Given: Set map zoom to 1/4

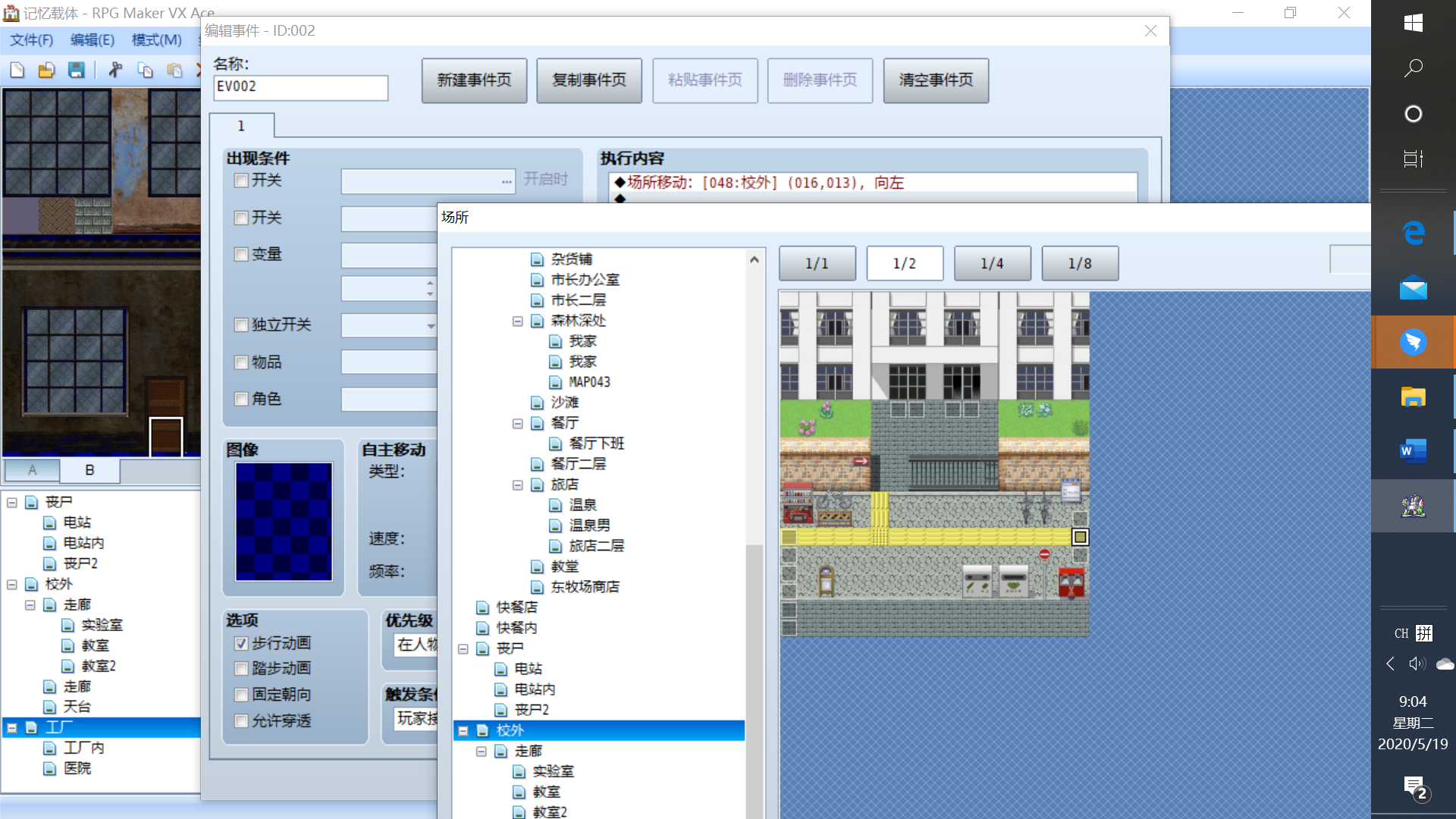Looking at the screenshot, I should coord(992,263).
